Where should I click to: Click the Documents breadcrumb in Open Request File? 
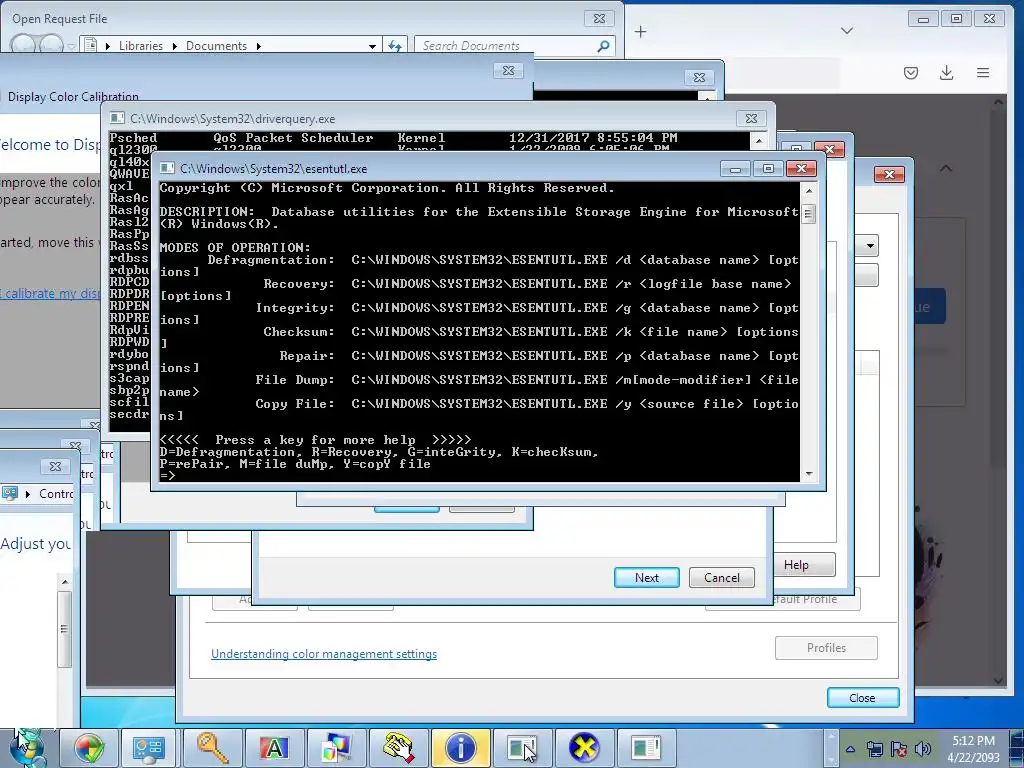pos(216,46)
